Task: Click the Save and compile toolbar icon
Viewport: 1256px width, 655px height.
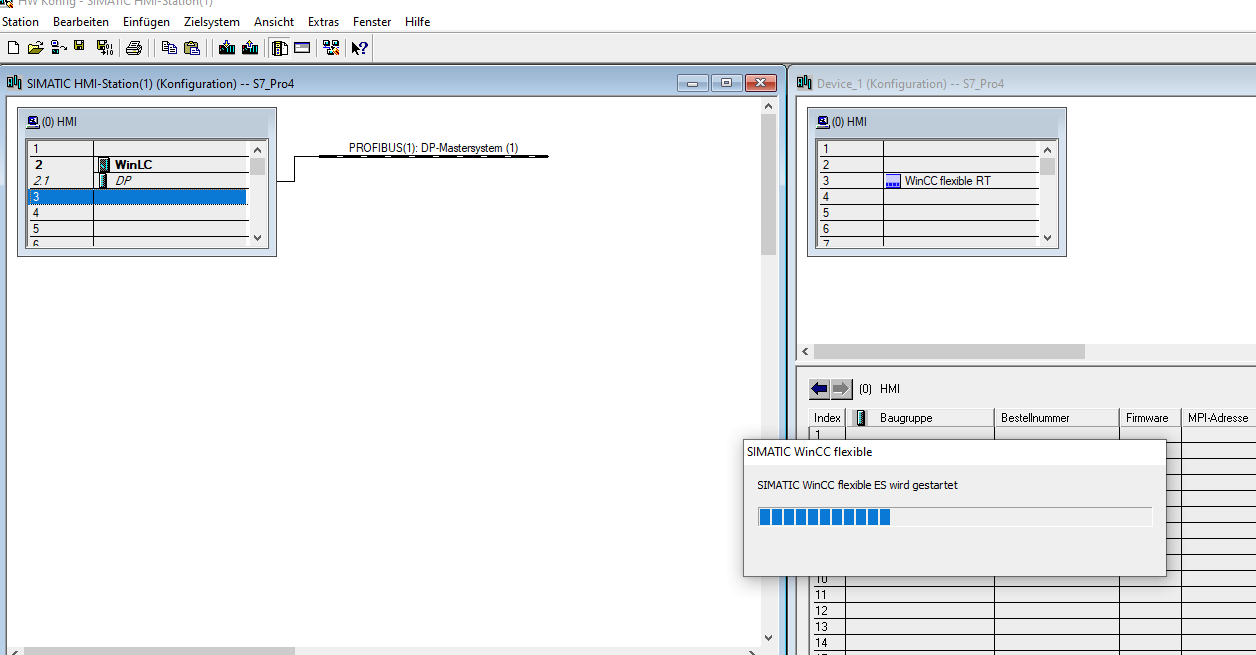Action: coord(104,47)
